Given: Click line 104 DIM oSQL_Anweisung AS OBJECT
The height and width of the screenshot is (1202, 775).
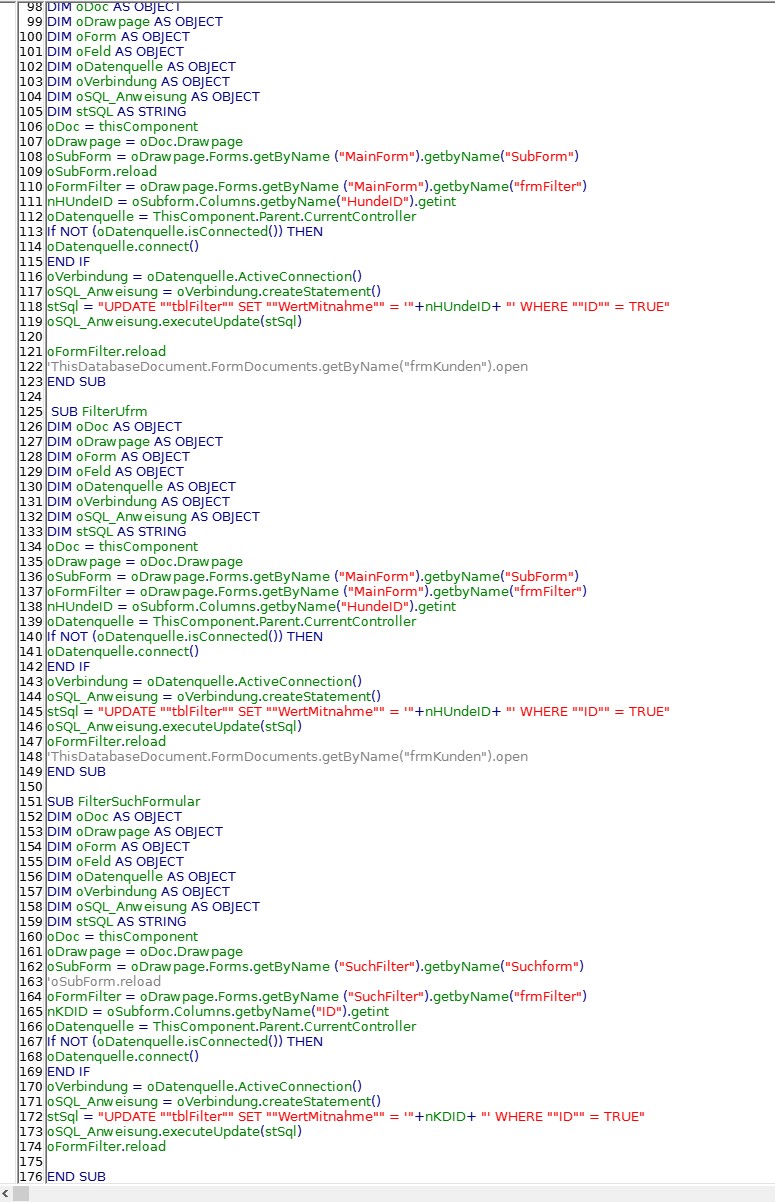Looking at the screenshot, I should (153, 97).
